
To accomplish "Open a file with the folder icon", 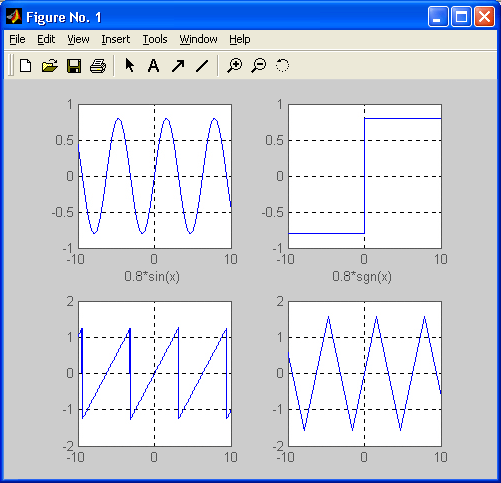I will [50, 65].
